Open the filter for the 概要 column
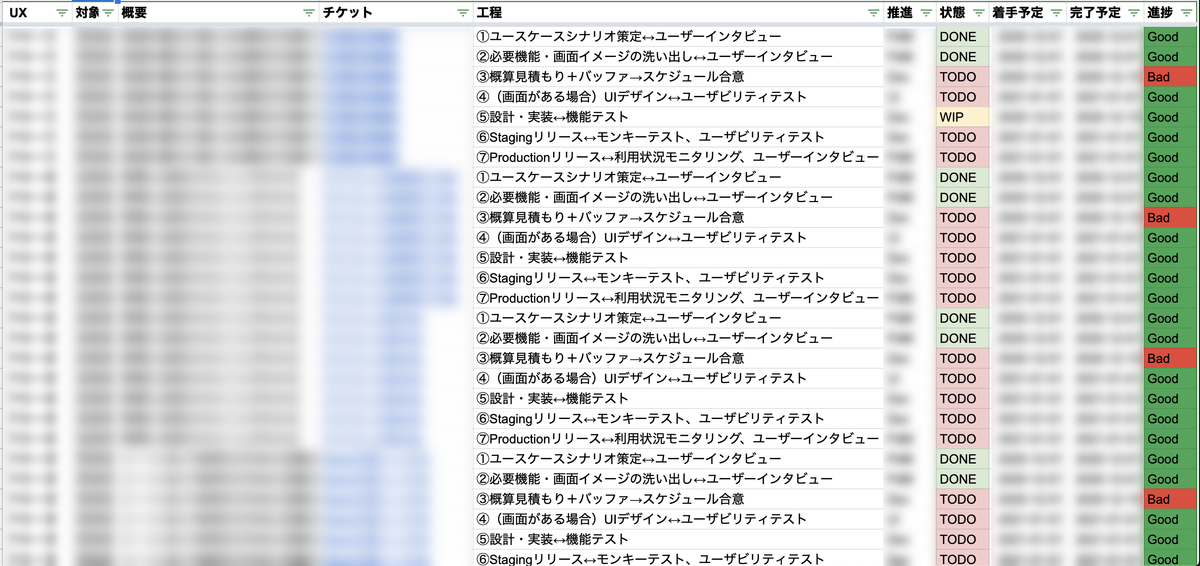Image resolution: width=1200 pixels, height=566 pixels. coord(309,14)
